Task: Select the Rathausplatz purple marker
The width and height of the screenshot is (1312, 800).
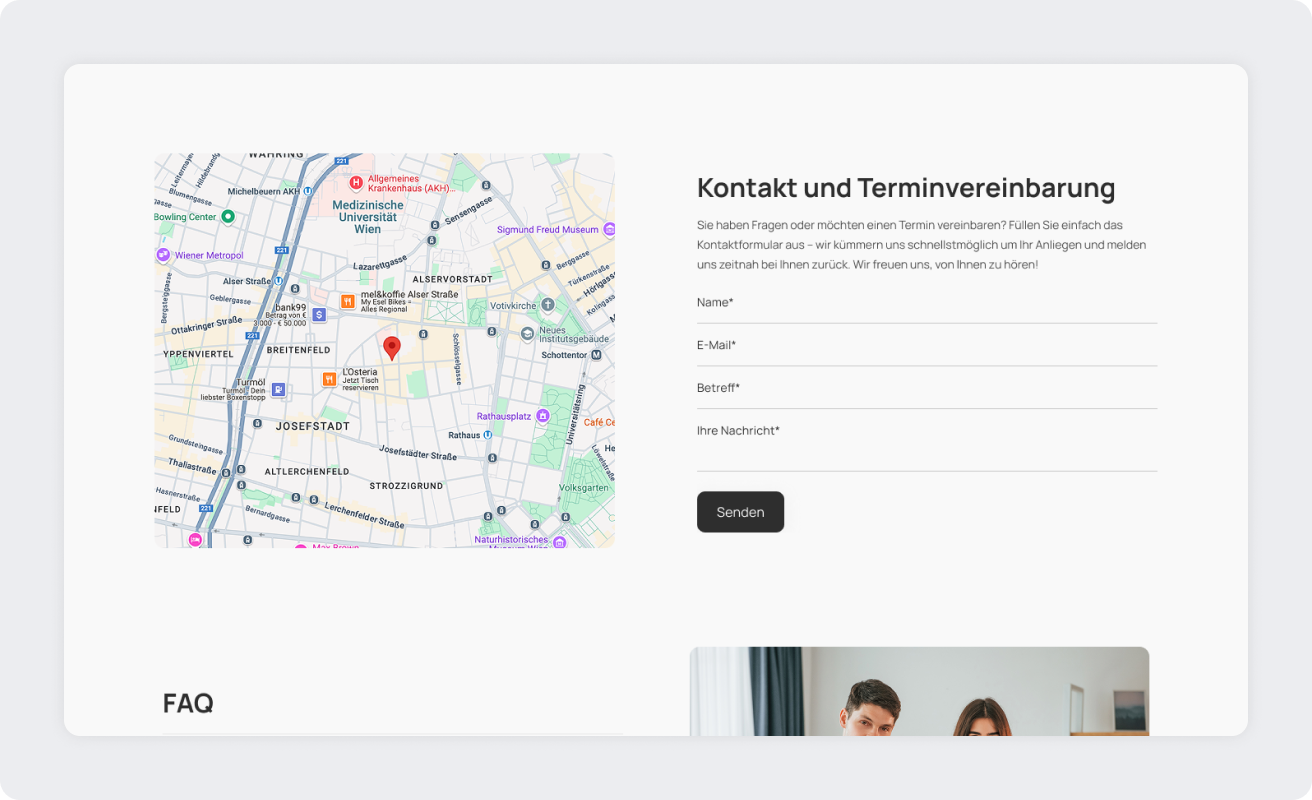Action: pyautogui.click(x=543, y=415)
